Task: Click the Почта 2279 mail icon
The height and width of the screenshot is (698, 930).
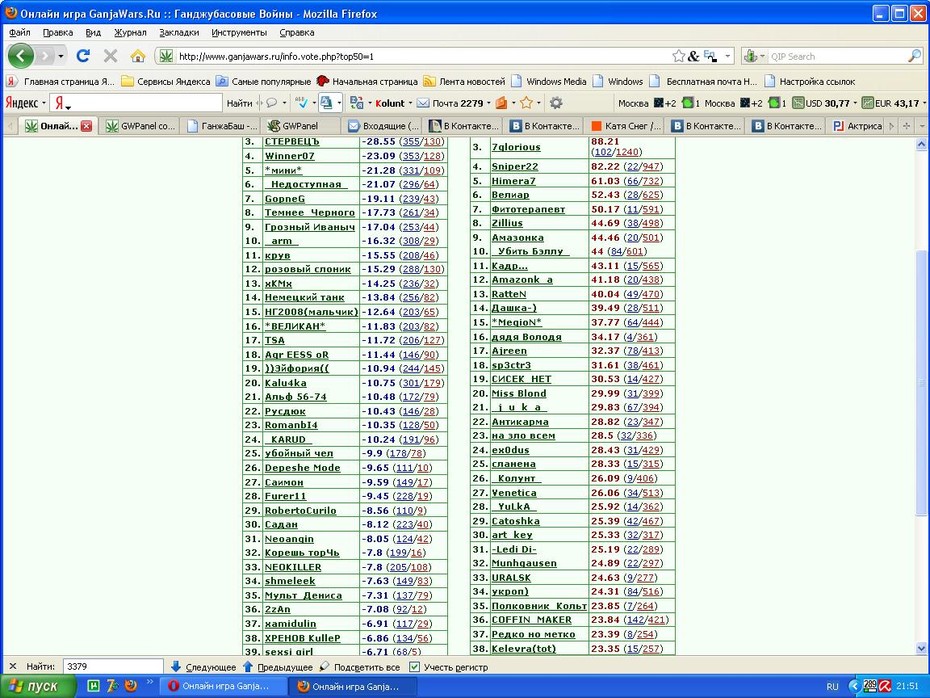Action: [x=423, y=103]
